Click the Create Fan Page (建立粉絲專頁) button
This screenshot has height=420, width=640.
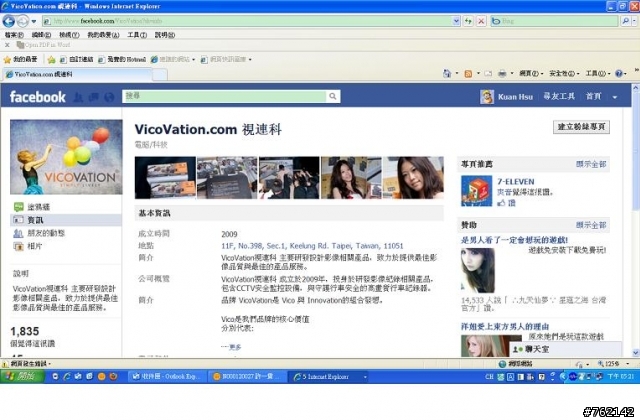click(x=581, y=127)
